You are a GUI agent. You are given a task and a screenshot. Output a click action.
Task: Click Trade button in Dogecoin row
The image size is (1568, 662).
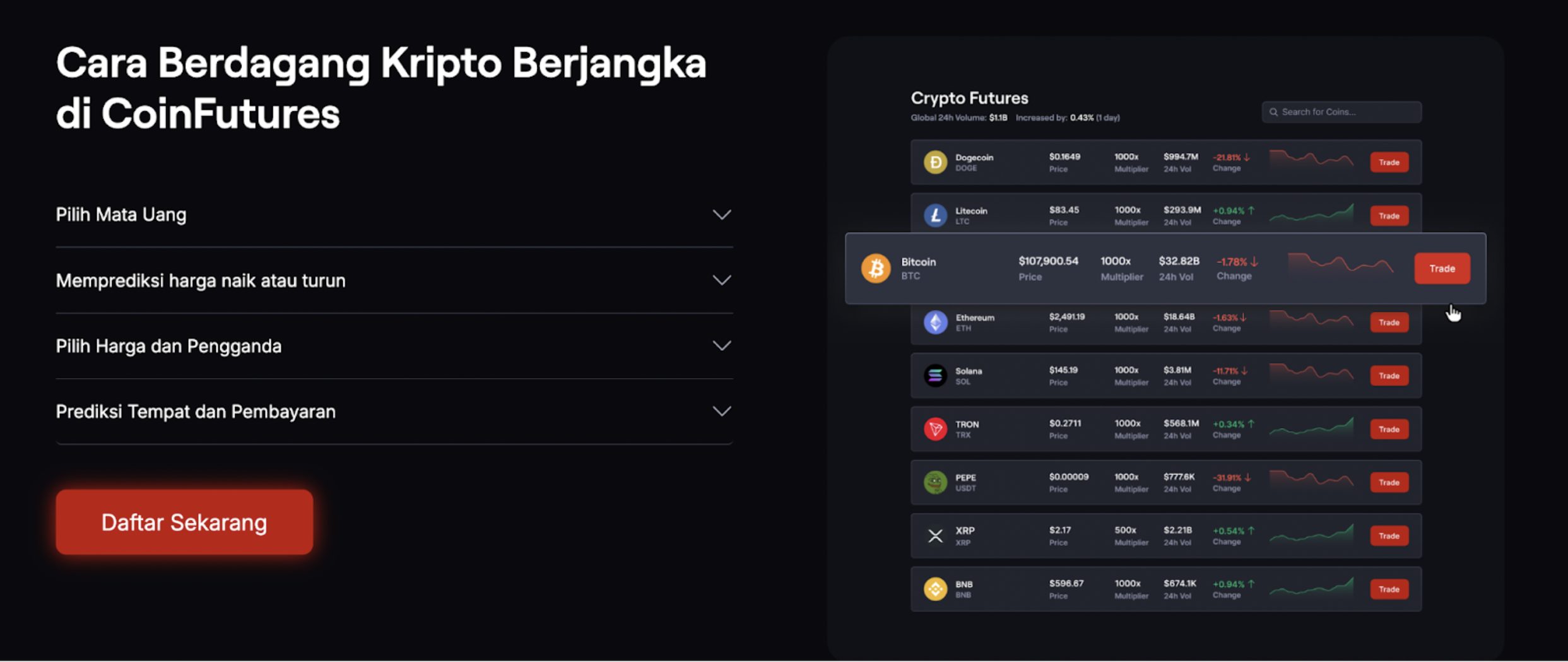click(x=1389, y=162)
